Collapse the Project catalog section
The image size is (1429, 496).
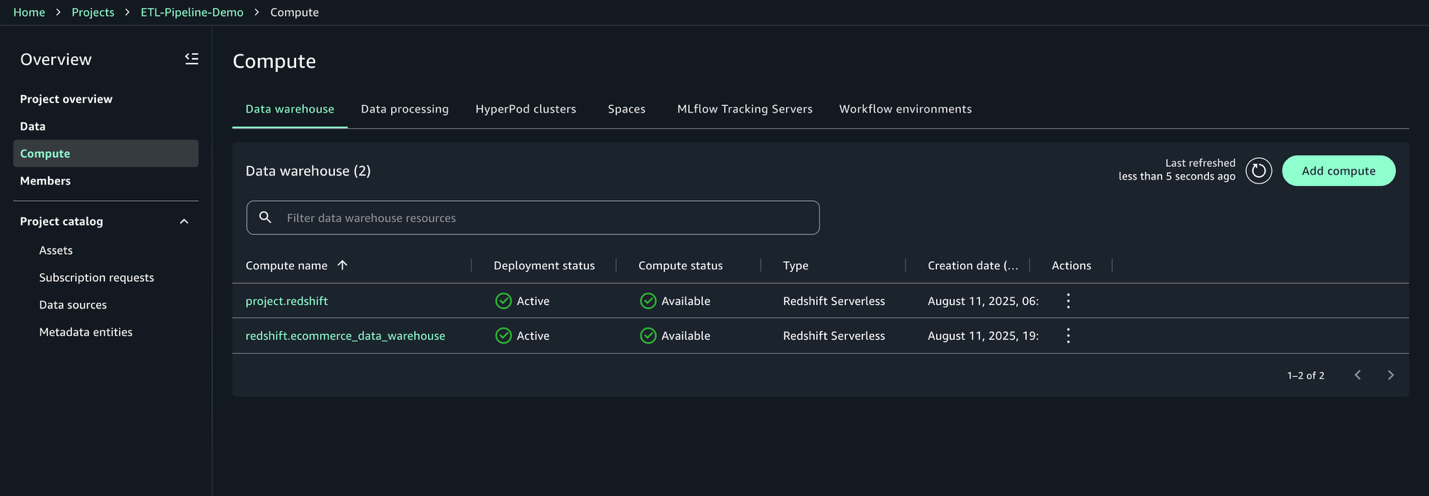pos(184,222)
